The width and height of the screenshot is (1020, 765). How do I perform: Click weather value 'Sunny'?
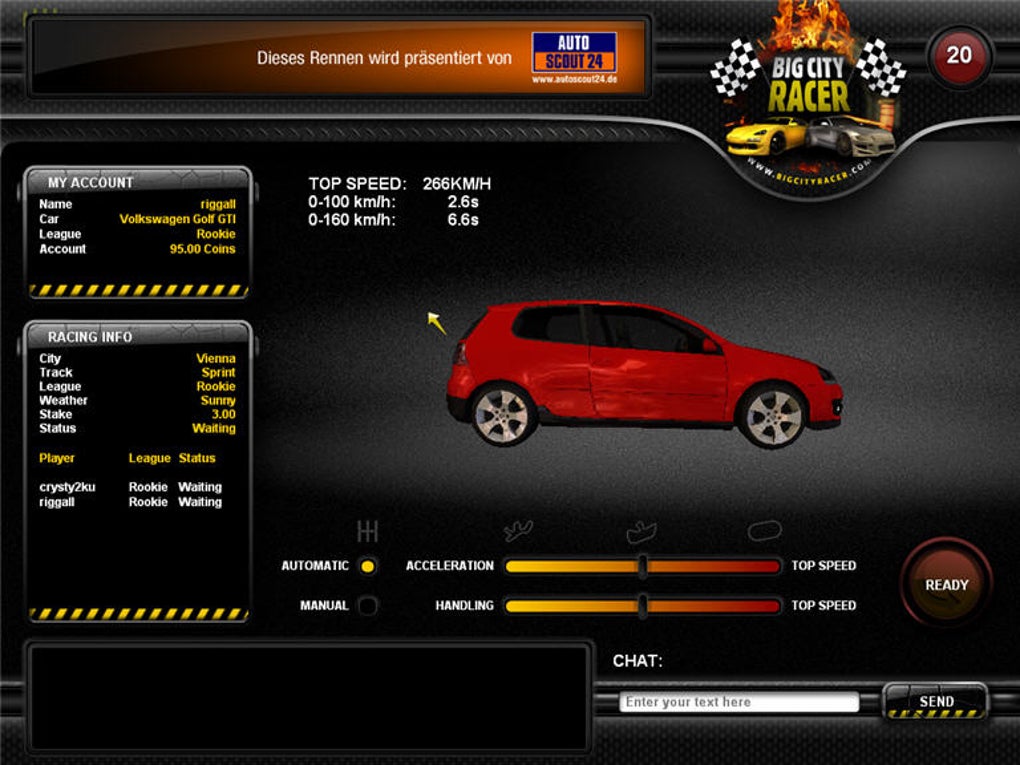point(218,401)
